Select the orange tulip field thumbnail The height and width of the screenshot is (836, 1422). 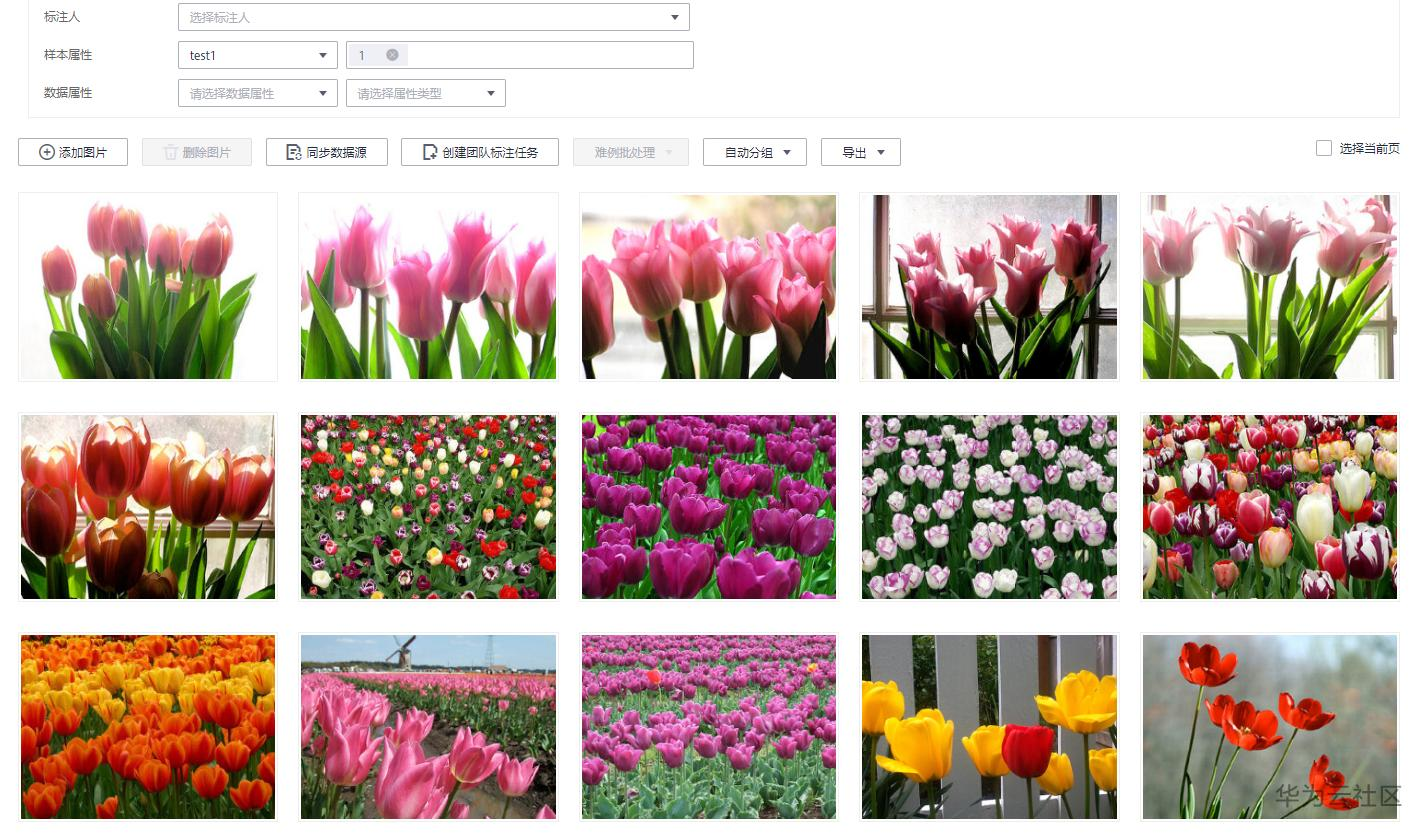click(x=147, y=726)
